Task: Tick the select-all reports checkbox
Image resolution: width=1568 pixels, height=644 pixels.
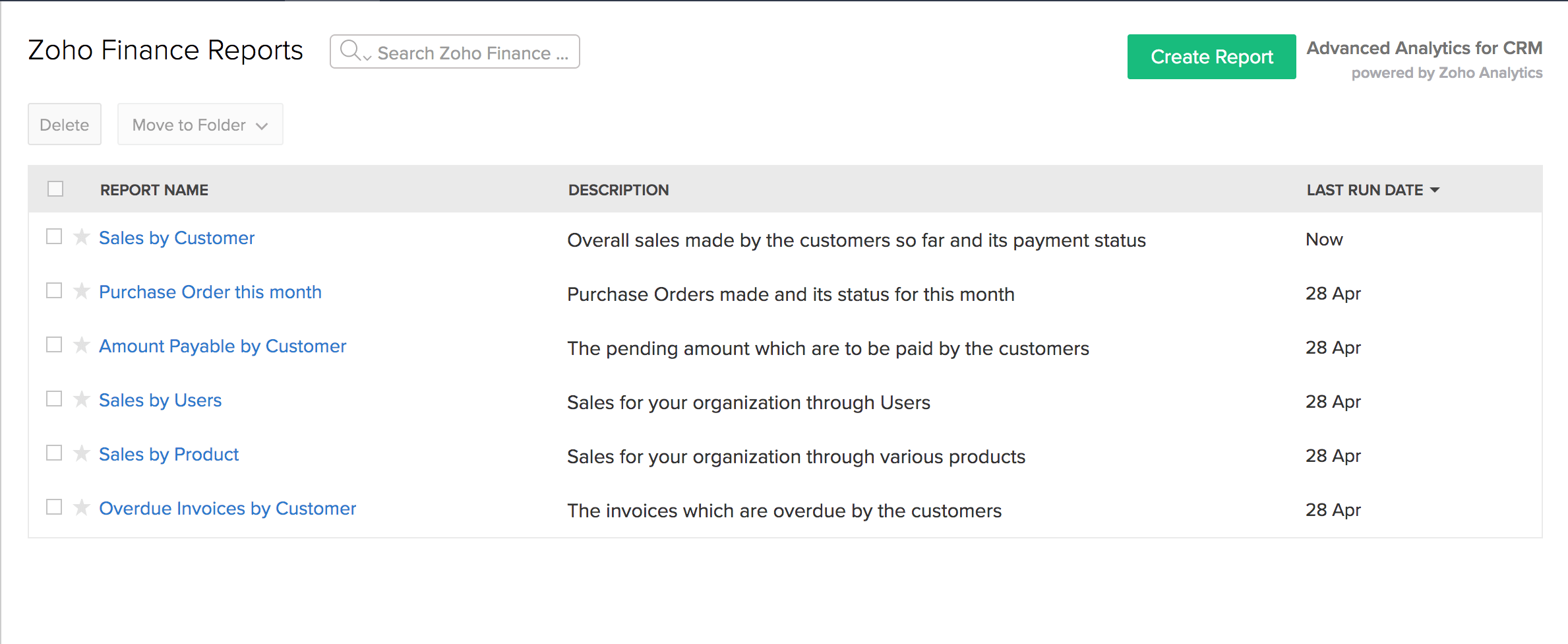Action: tap(55, 189)
